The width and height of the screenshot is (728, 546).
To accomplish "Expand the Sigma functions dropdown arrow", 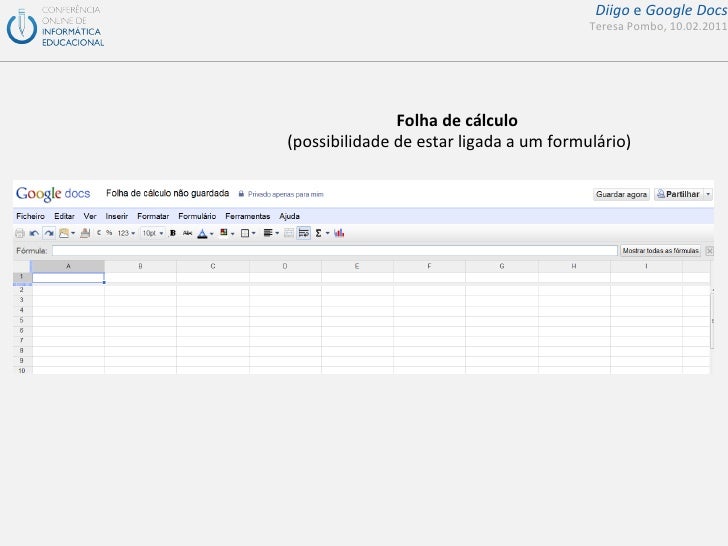I will [327, 234].
